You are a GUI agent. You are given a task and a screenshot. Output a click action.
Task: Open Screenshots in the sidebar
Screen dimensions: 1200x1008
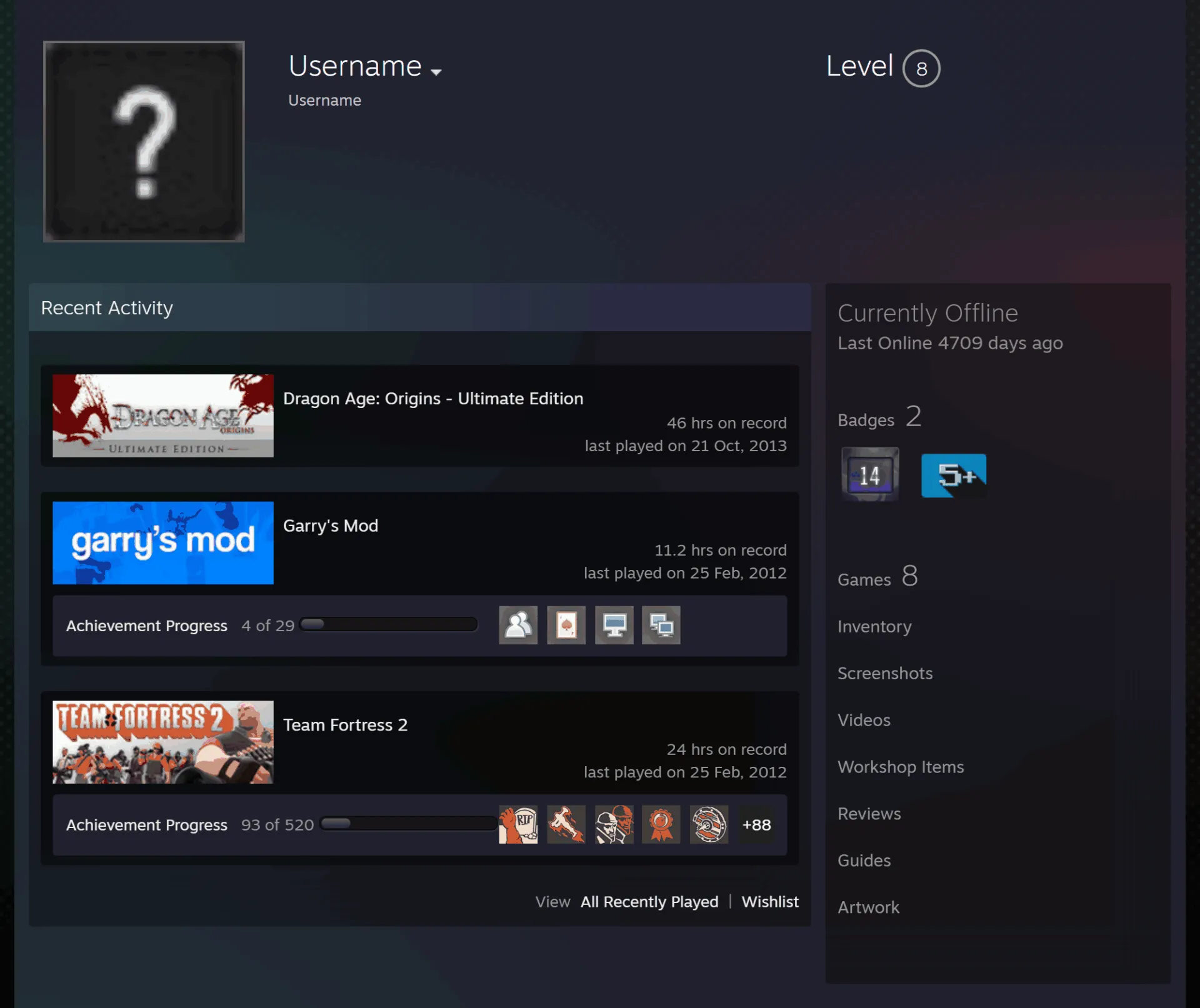(x=885, y=673)
